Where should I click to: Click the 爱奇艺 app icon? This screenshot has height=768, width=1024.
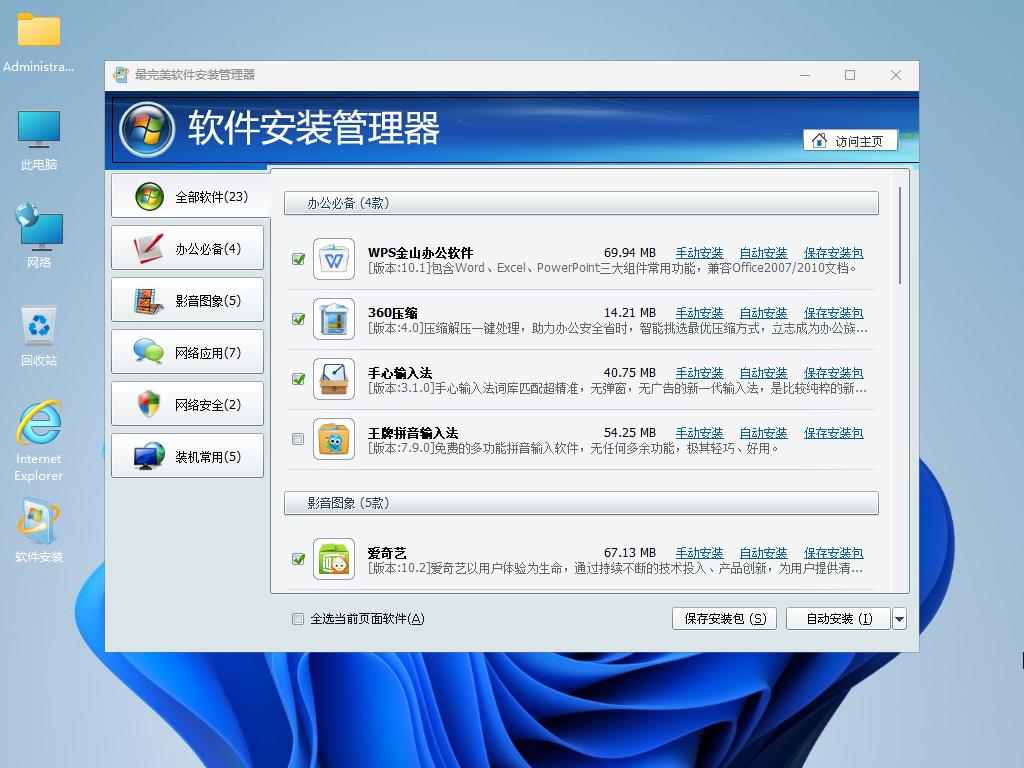[x=334, y=560]
